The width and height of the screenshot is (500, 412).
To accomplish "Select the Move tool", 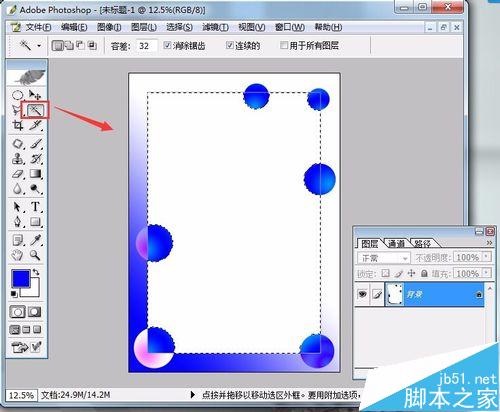I will click(x=35, y=95).
